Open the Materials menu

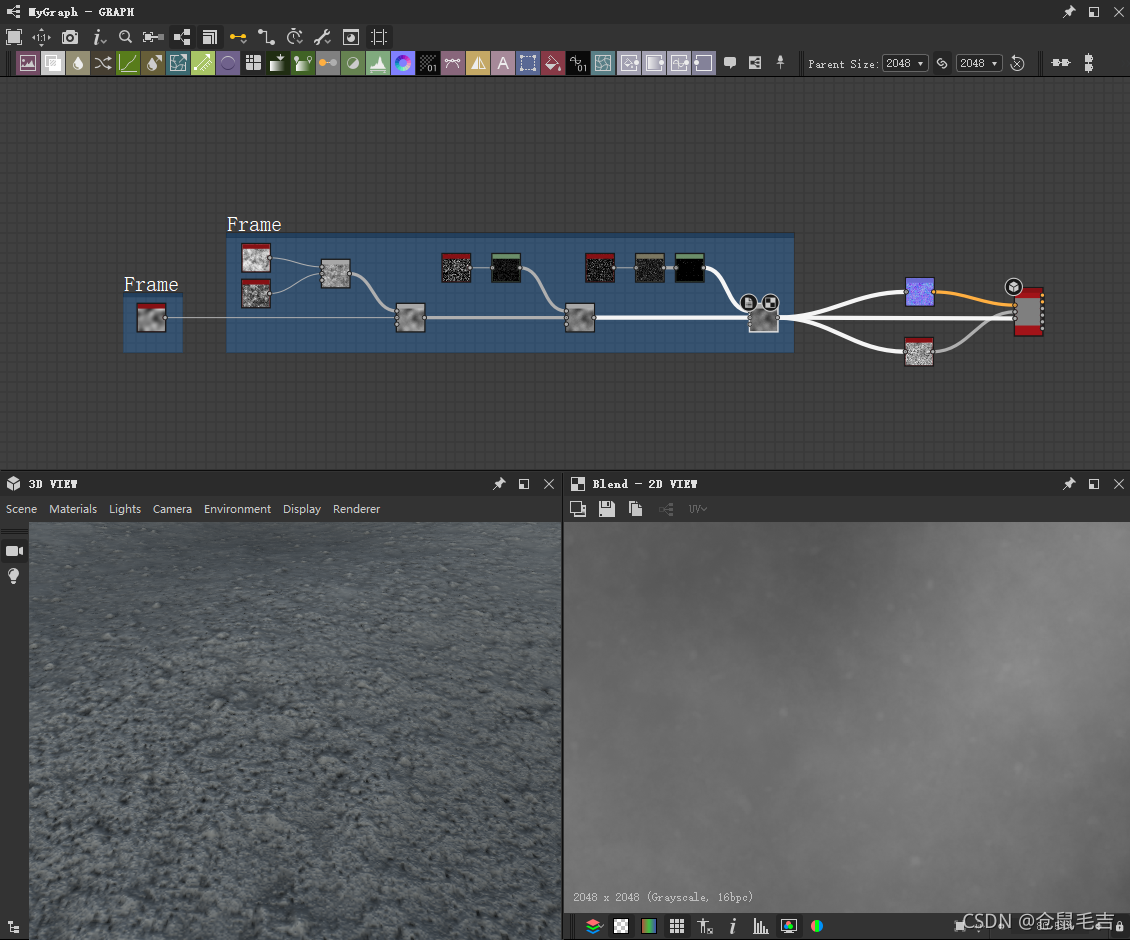click(x=73, y=509)
